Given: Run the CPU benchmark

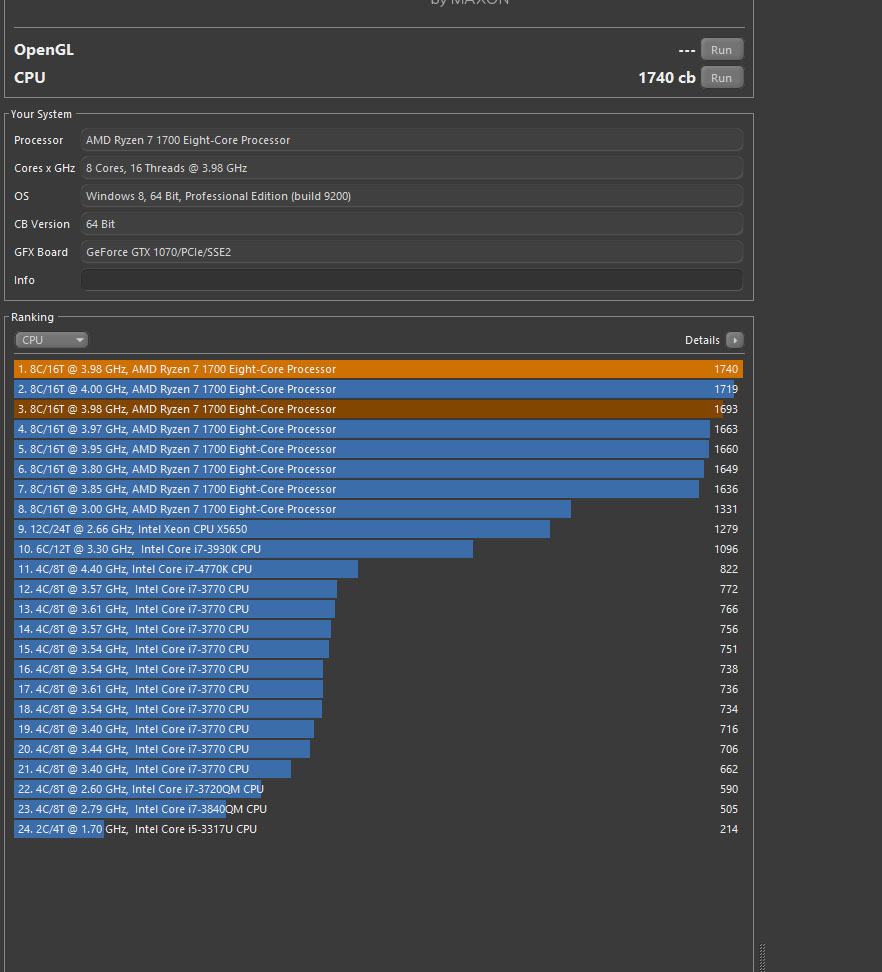Looking at the screenshot, I should pos(721,77).
